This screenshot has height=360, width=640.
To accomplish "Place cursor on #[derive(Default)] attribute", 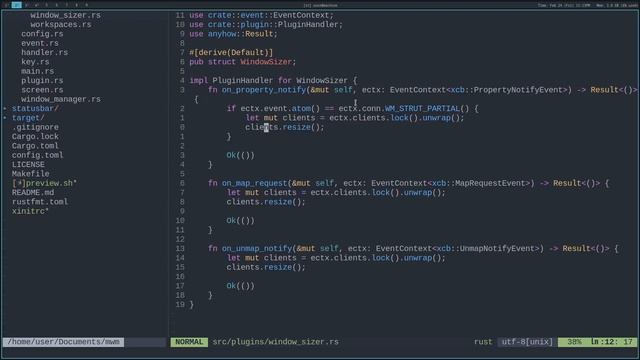I will coord(231,53).
